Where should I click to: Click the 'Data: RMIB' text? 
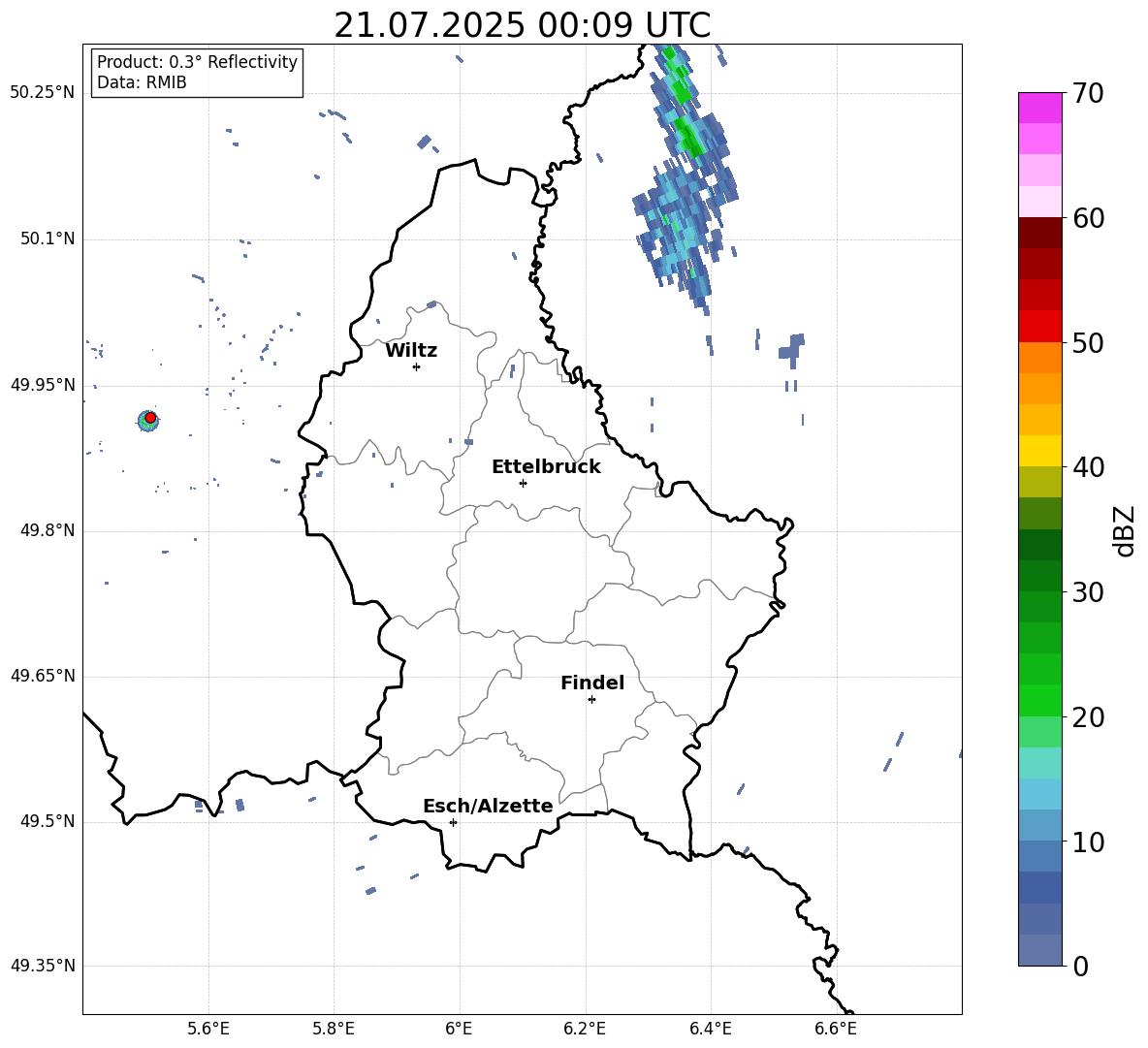coord(142,82)
